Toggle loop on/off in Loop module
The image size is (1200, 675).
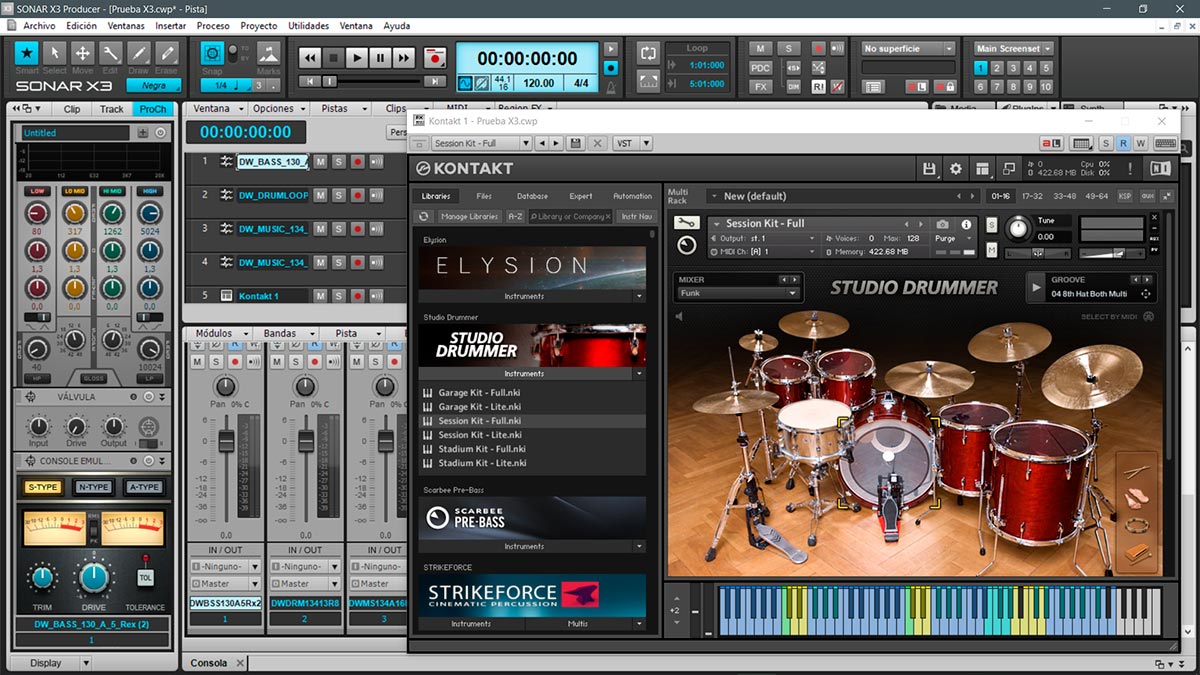pos(648,51)
